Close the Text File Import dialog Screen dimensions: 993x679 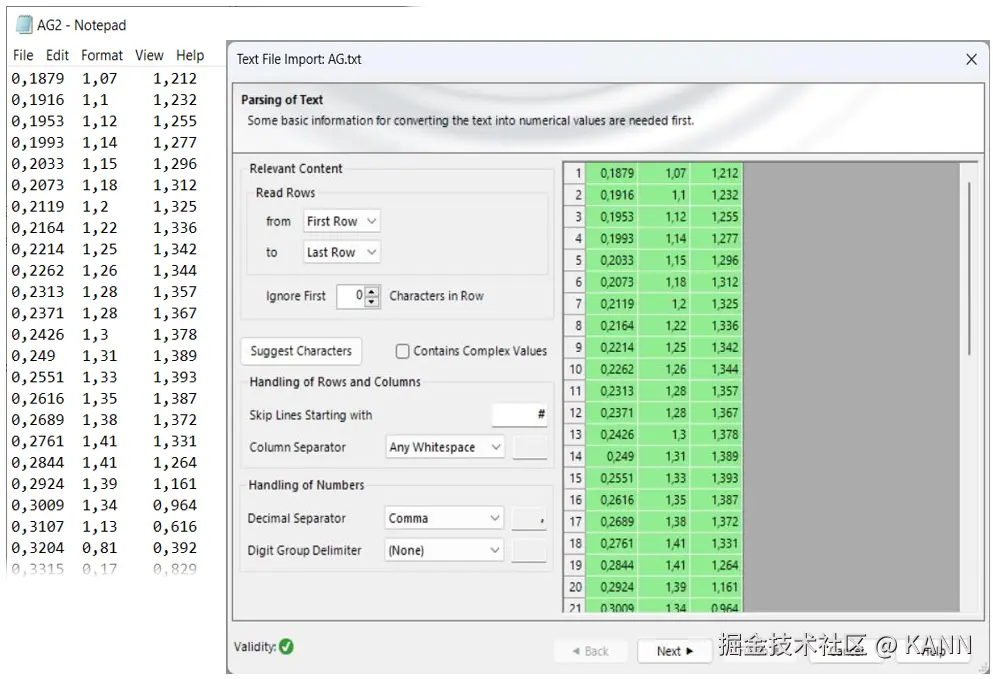[x=971, y=59]
